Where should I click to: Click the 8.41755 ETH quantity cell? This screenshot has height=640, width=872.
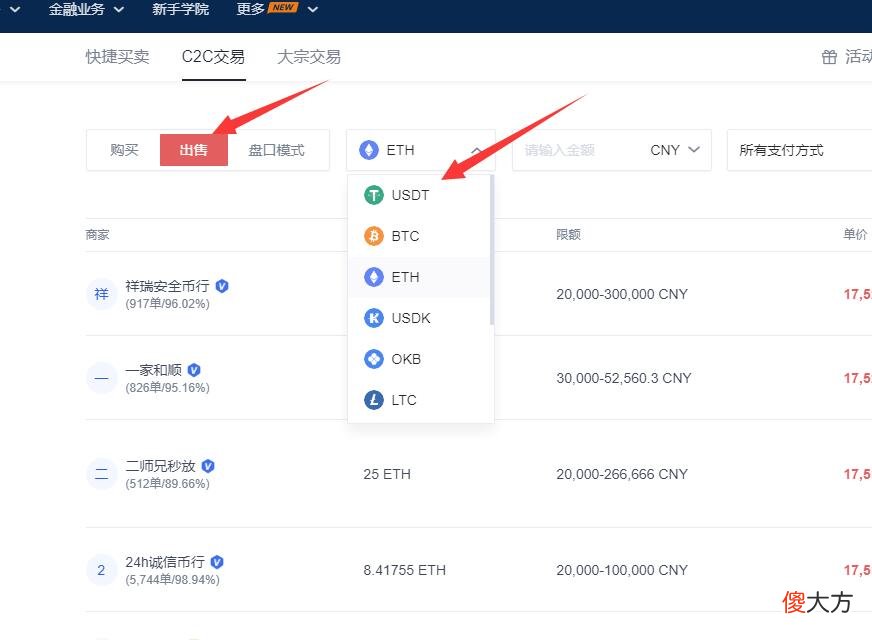(x=405, y=570)
